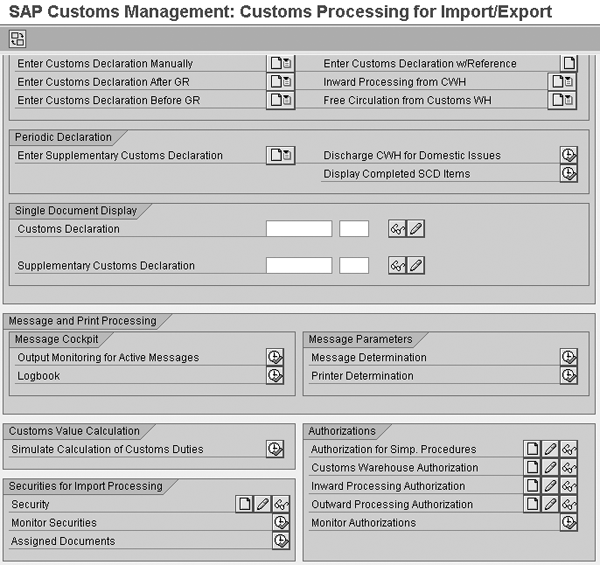Click the toolbar refresh-layout icon under the title
Viewport: 600px width, 565px height.
coord(17,39)
